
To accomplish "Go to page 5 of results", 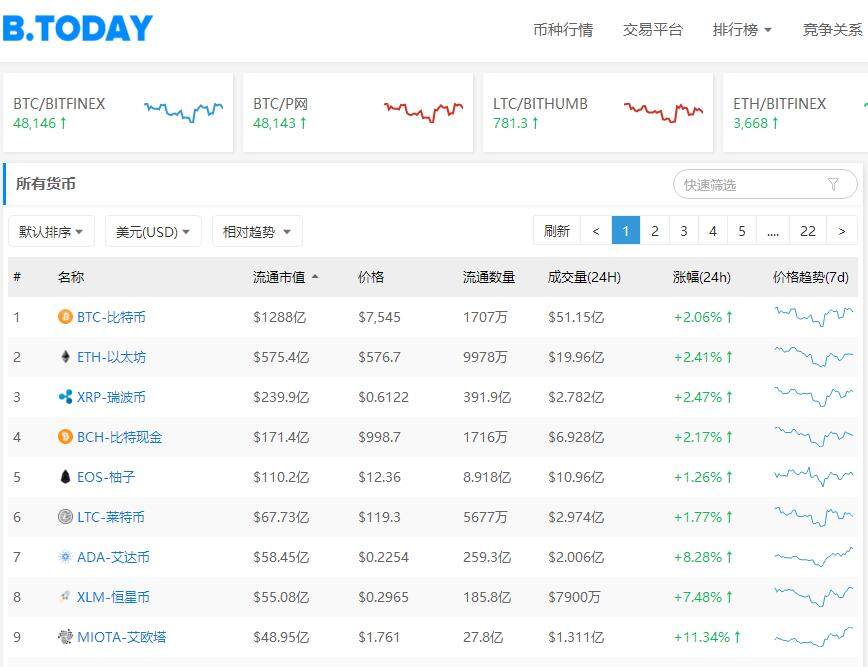I will click(x=742, y=230).
